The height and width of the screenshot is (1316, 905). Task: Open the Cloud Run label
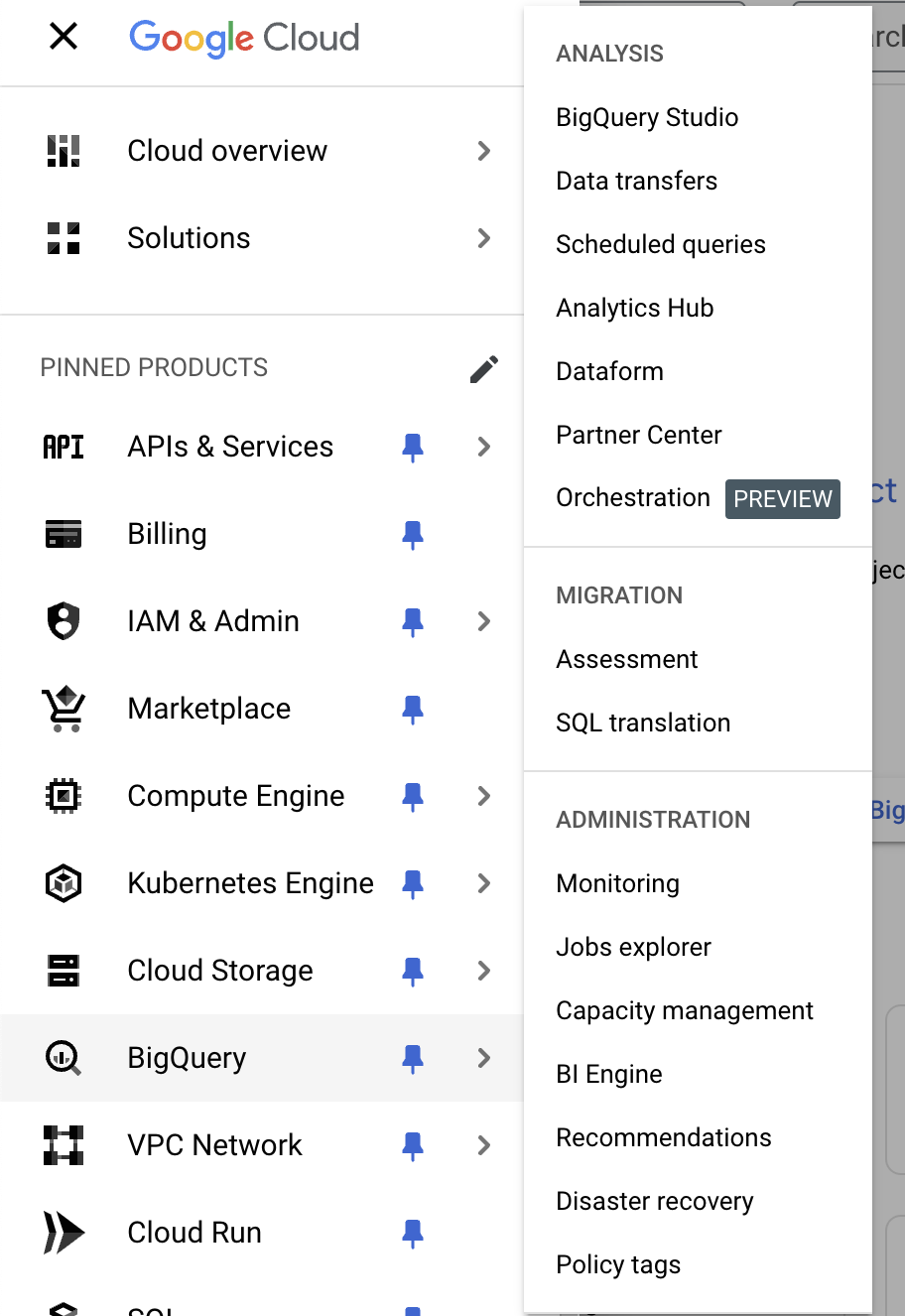click(194, 1233)
